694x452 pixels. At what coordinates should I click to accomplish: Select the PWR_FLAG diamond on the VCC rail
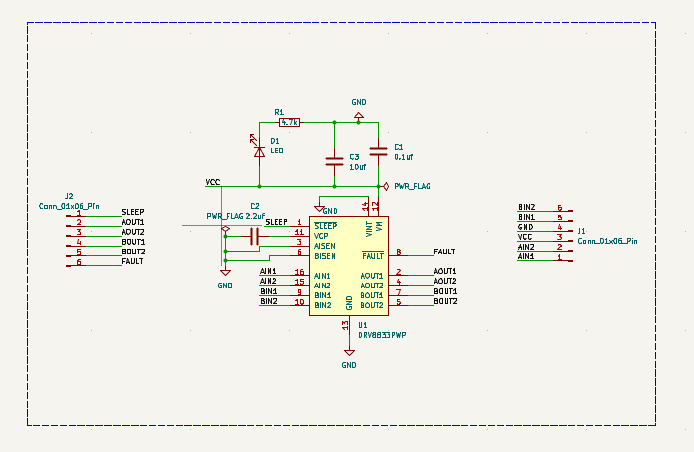coord(386,186)
